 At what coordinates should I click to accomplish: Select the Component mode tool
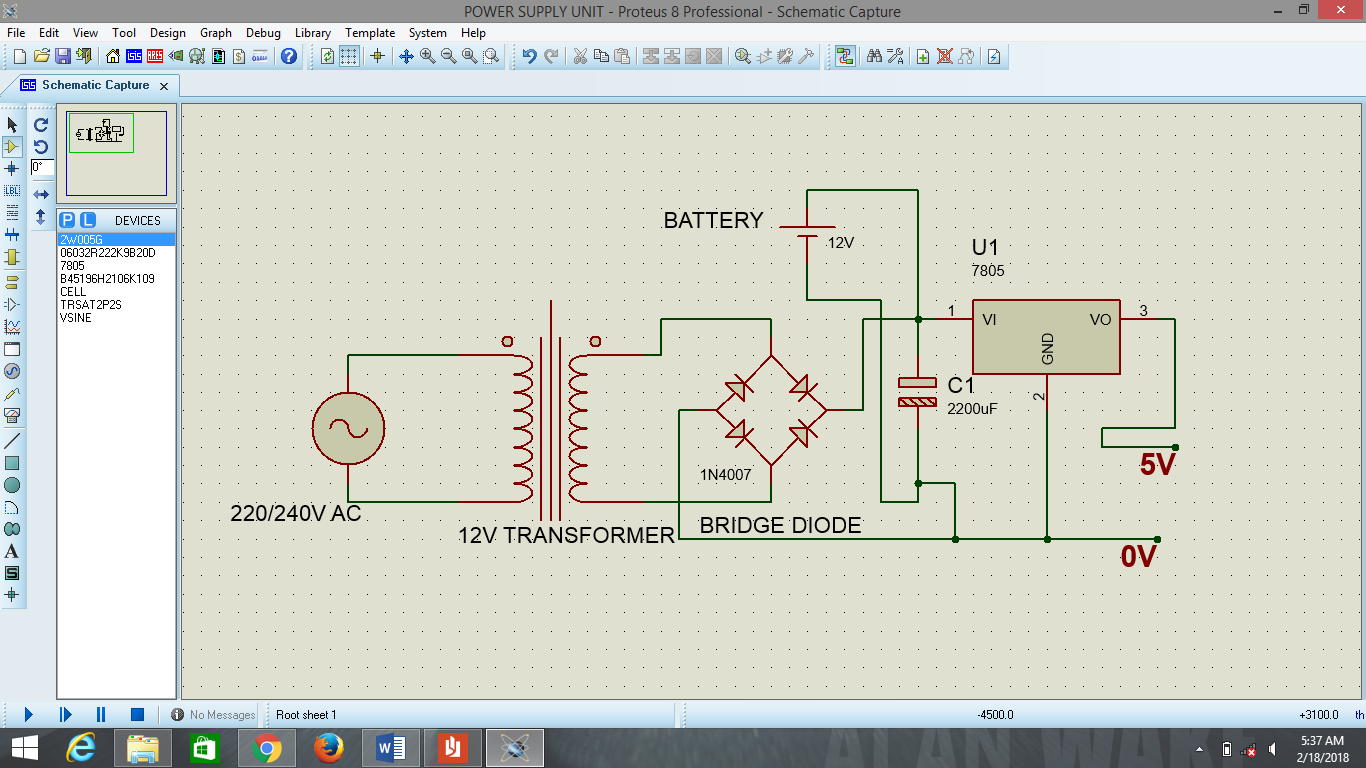(x=13, y=147)
